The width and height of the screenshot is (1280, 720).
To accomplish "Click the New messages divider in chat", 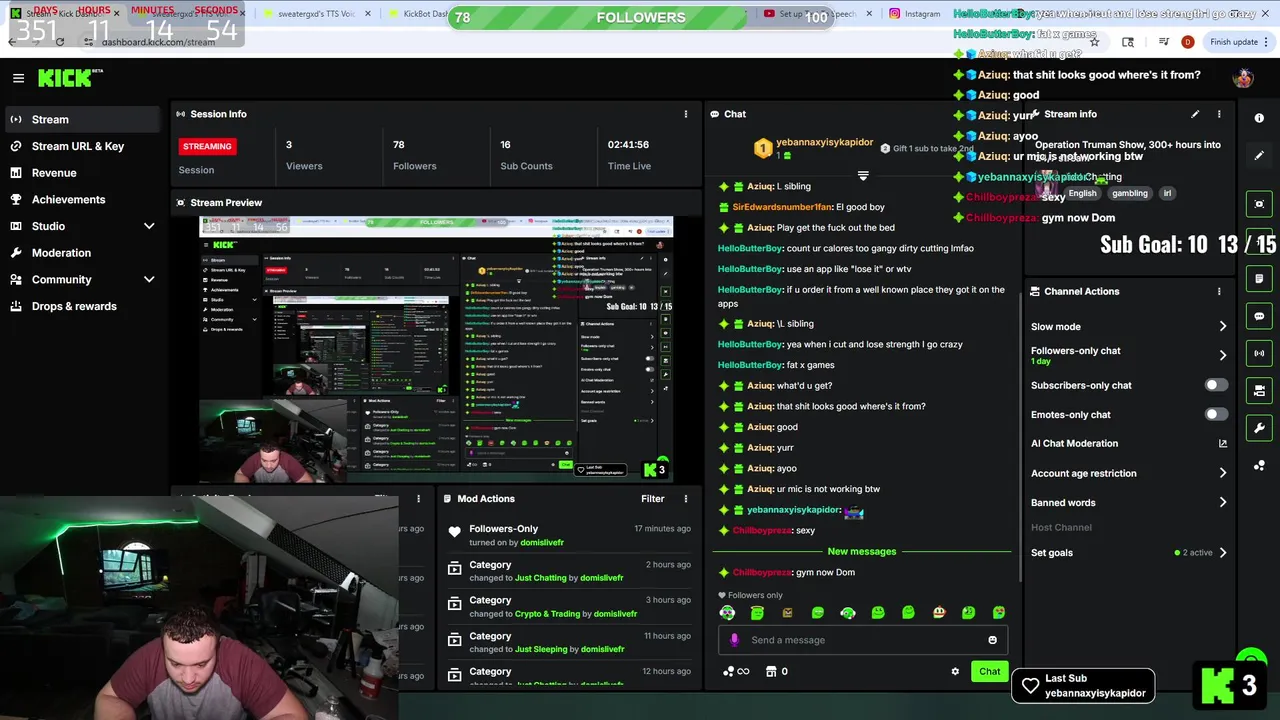I will 861,551.
